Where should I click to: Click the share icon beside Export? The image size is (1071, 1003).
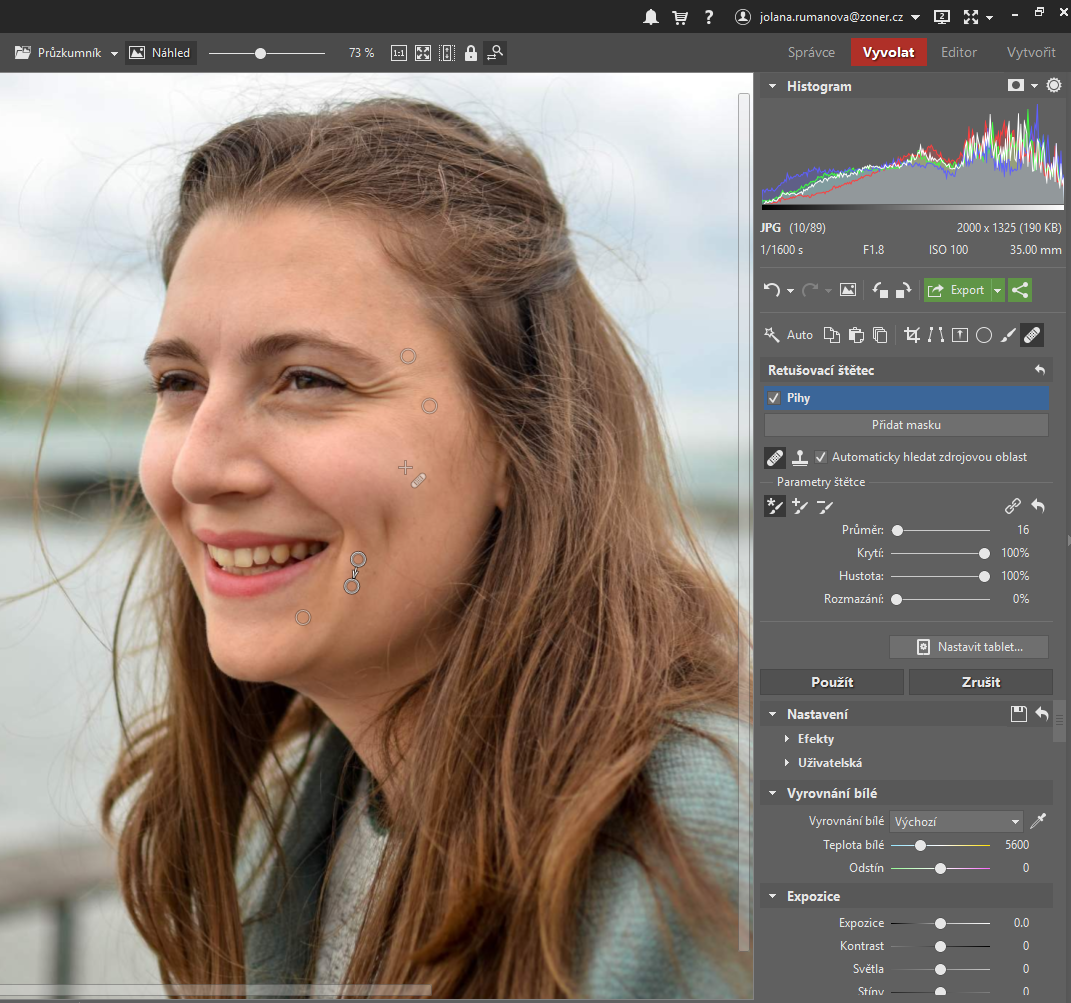click(1020, 290)
